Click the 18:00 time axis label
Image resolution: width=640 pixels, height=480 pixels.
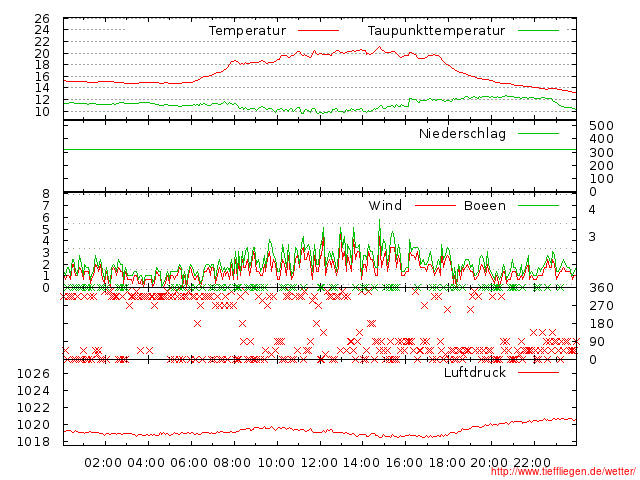pyautogui.click(x=447, y=463)
